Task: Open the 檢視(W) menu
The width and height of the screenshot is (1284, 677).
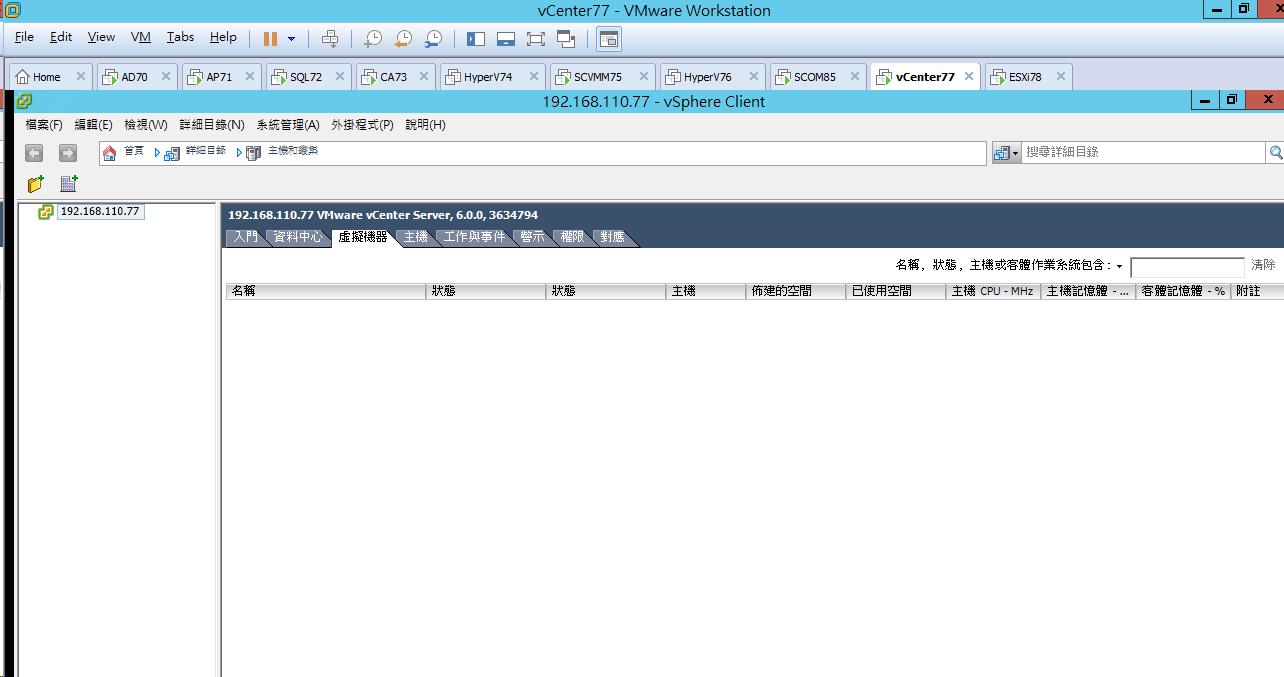Action: [146, 125]
